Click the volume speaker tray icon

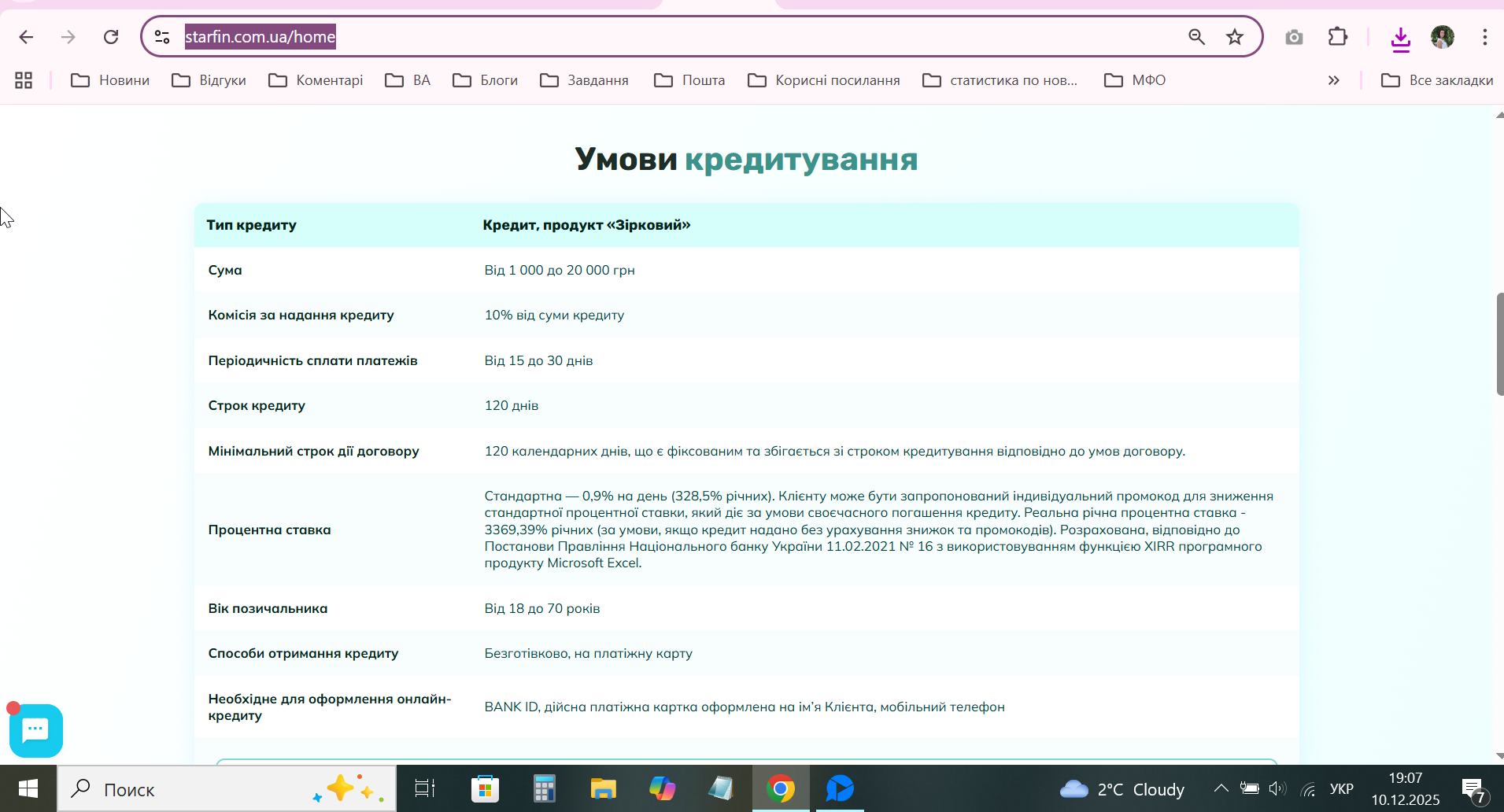pyautogui.click(x=1277, y=788)
